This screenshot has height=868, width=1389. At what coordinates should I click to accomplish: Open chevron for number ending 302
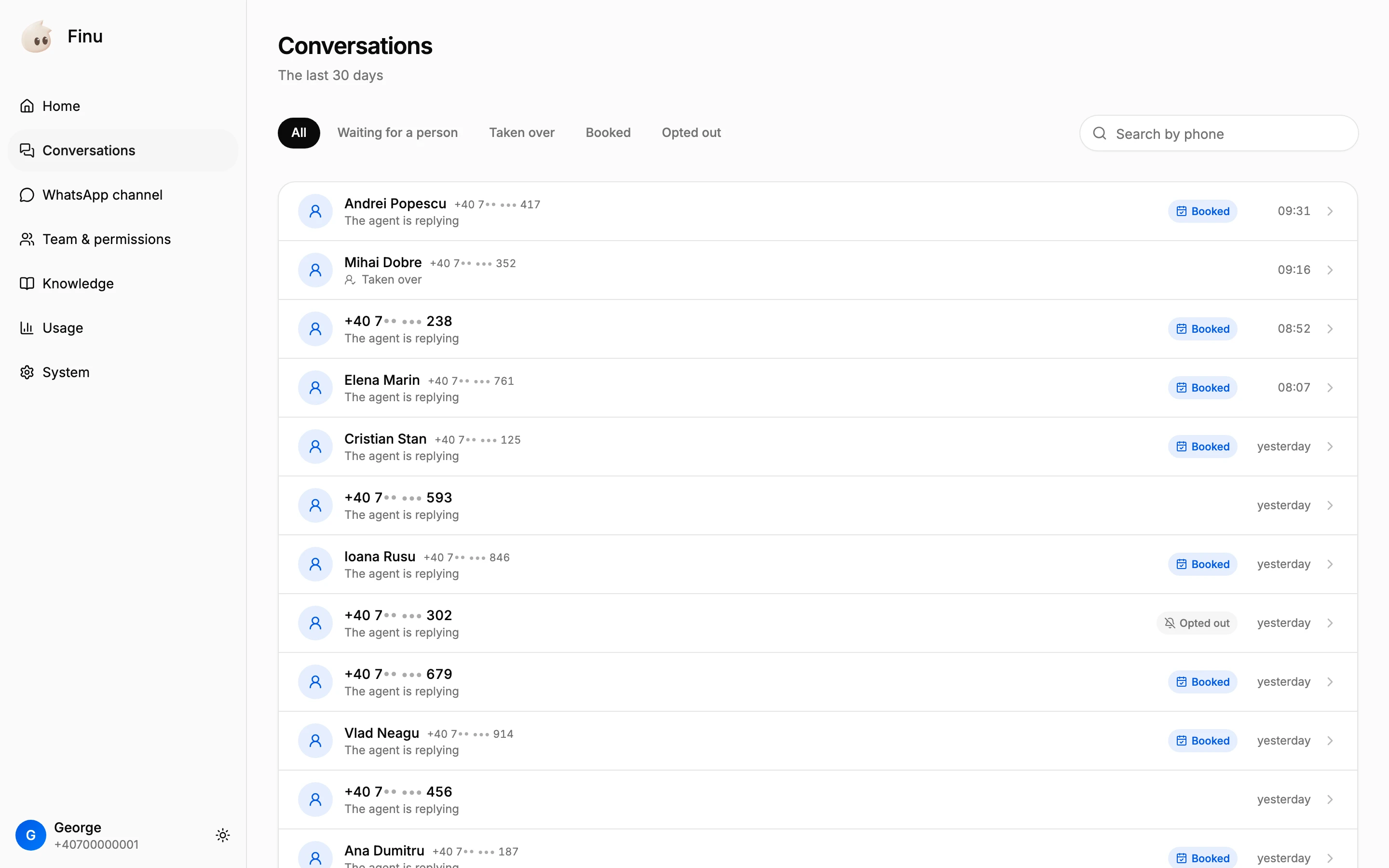[1330, 623]
